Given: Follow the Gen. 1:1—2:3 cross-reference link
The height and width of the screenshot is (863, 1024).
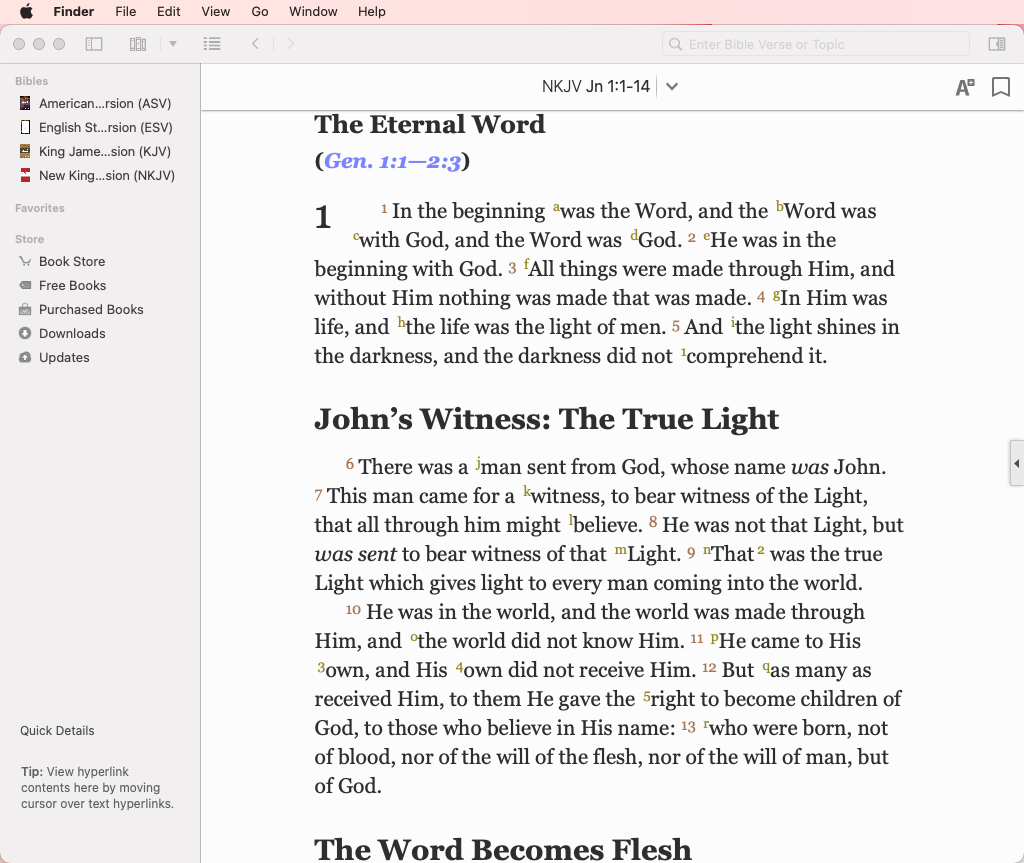Looking at the screenshot, I should point(392,161).
